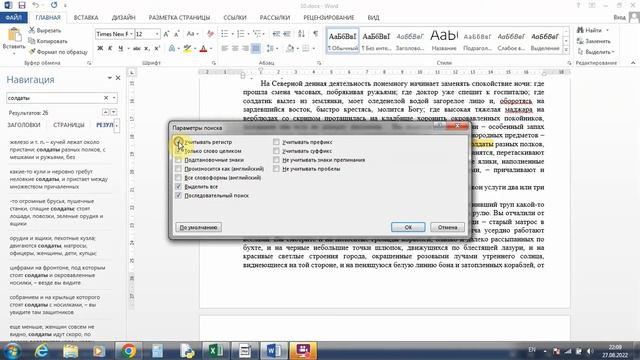Check 'Не учитывать знаки препинания'

pos(276,160)
